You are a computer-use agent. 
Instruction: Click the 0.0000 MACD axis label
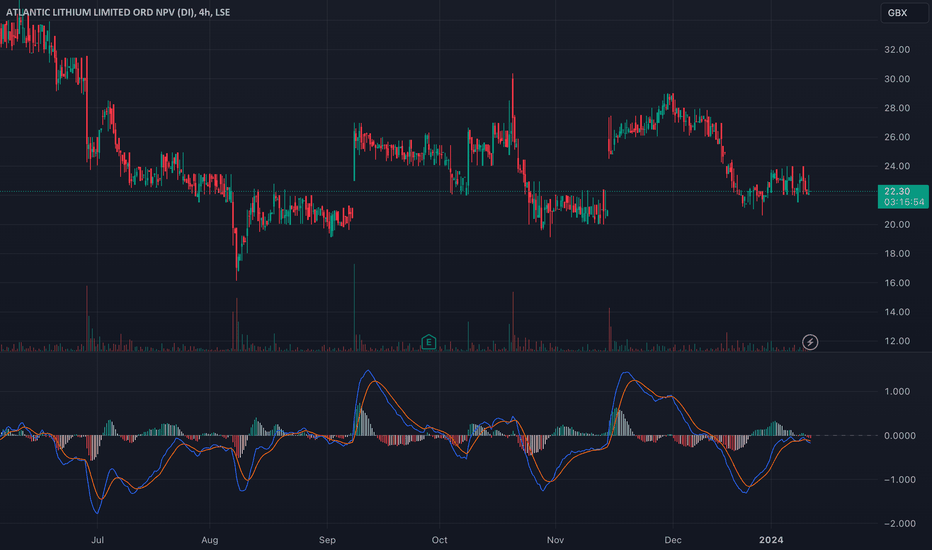coord(899,436)
